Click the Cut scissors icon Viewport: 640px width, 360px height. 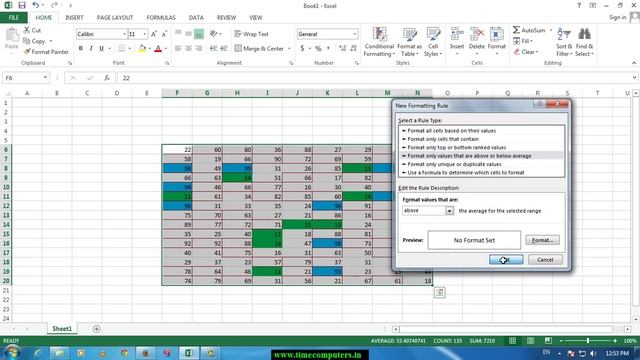(x=27, y=30)
